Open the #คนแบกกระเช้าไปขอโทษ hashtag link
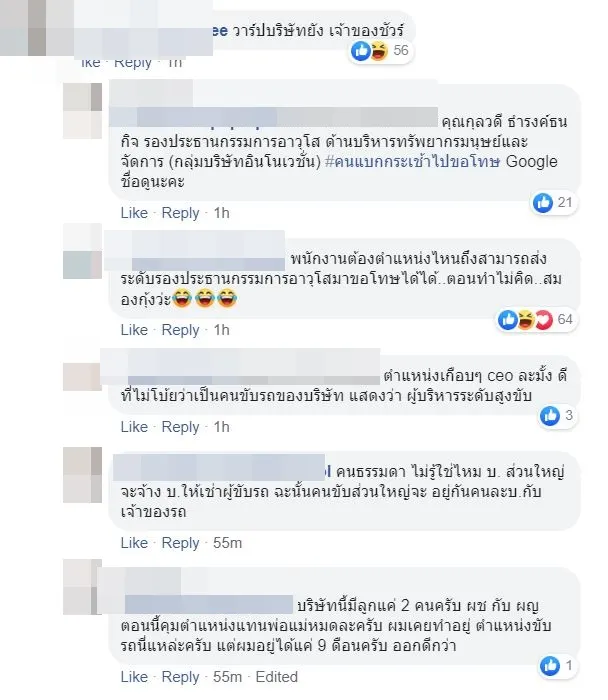This screenshot has width=608, height=700. tap(412, 162)
